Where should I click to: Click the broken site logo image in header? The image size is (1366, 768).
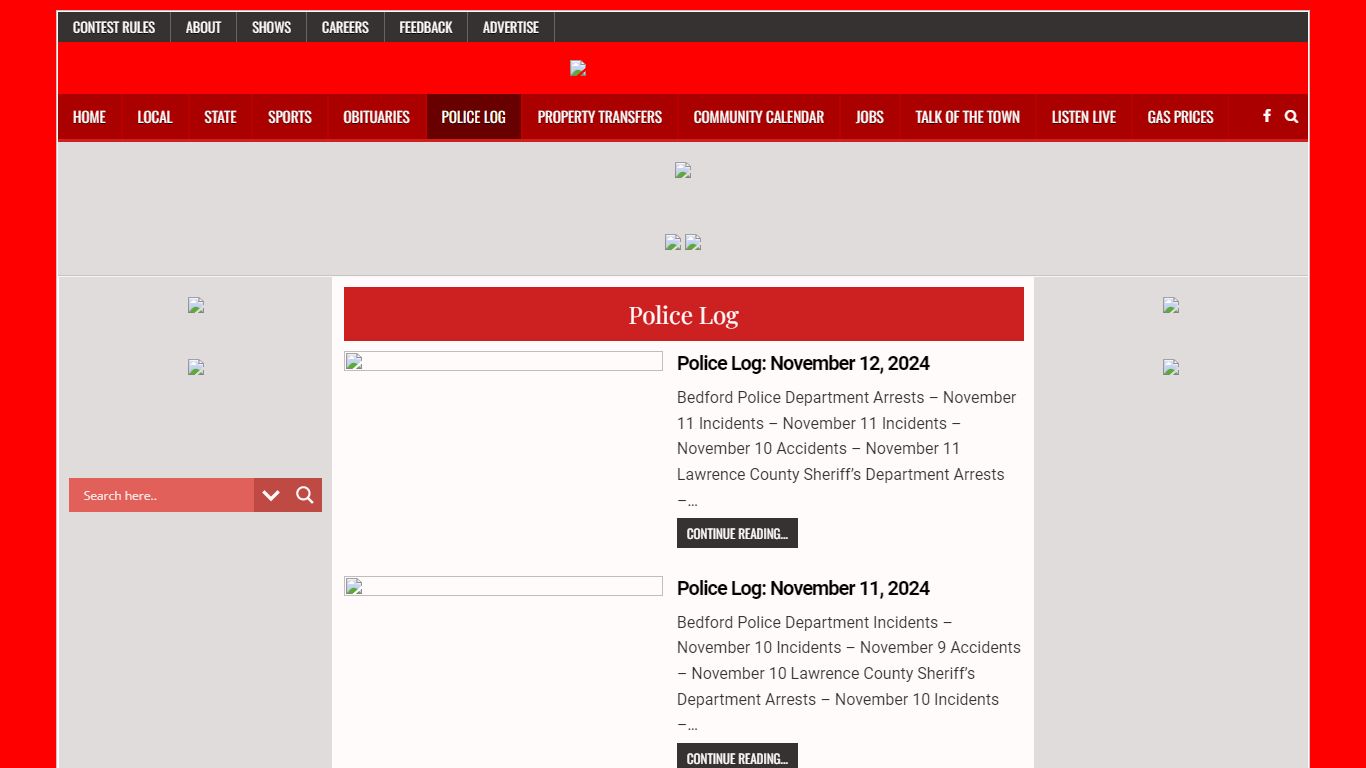point(578,68)
